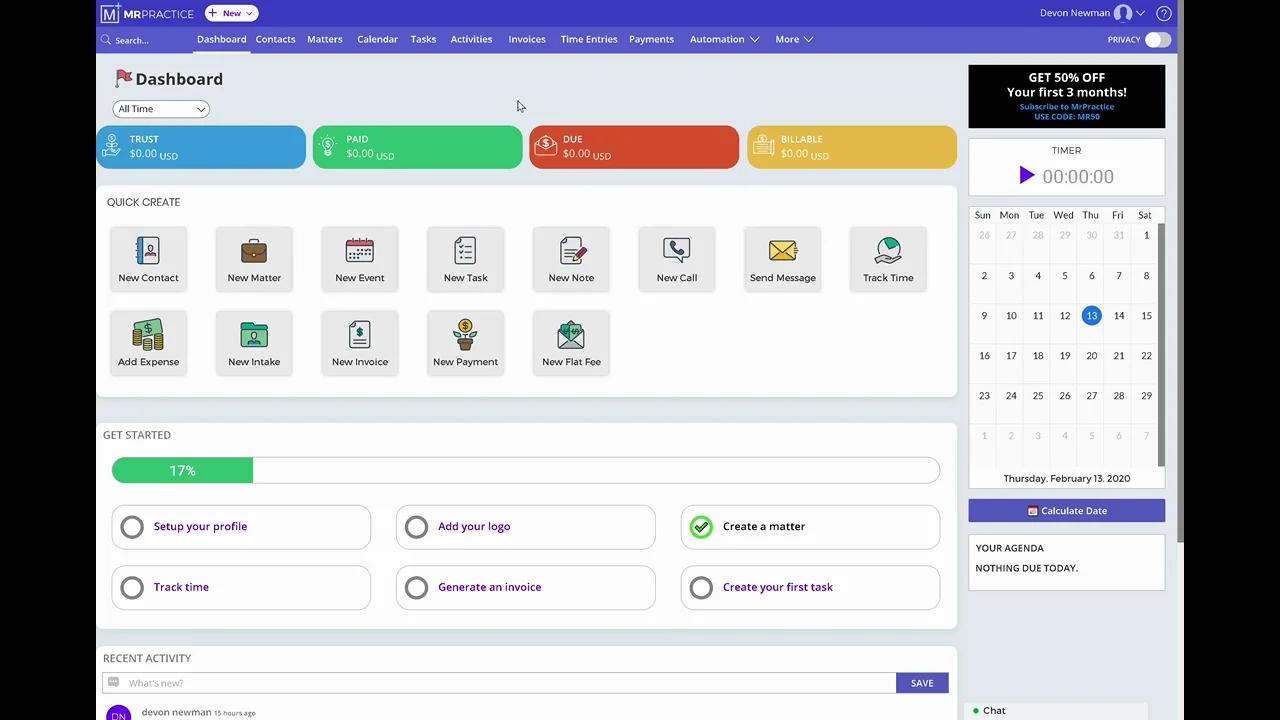The width and height of the screenshot is (1280, 720).
Task: Switch to the Calendar tab
Action: pyautogui.click(x=377, y=39)
